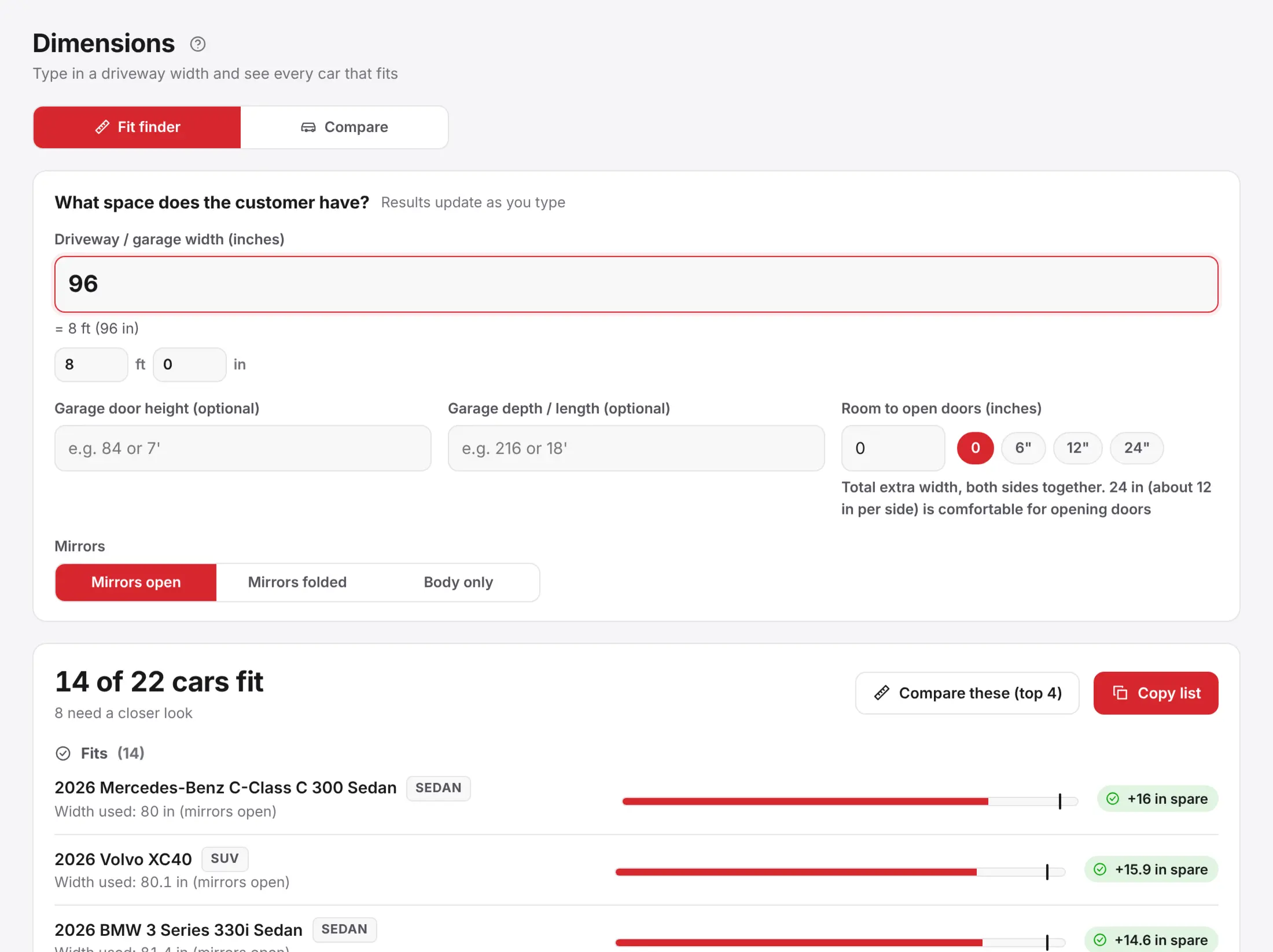Image resolution: width=1273 pixels, height=952 pixels.
Task: Click the green check icon in +14.6 in spare
Action: [x=1100, y=940]
